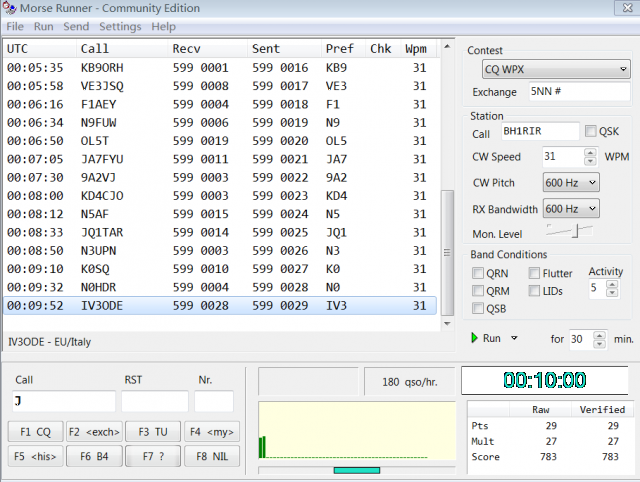Click the log scrollbar thumb

(x=447, y=253)
